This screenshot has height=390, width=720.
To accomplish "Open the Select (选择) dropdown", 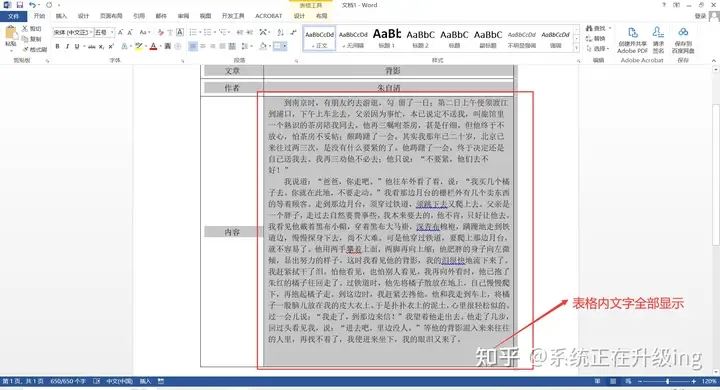I will [597, 48].
